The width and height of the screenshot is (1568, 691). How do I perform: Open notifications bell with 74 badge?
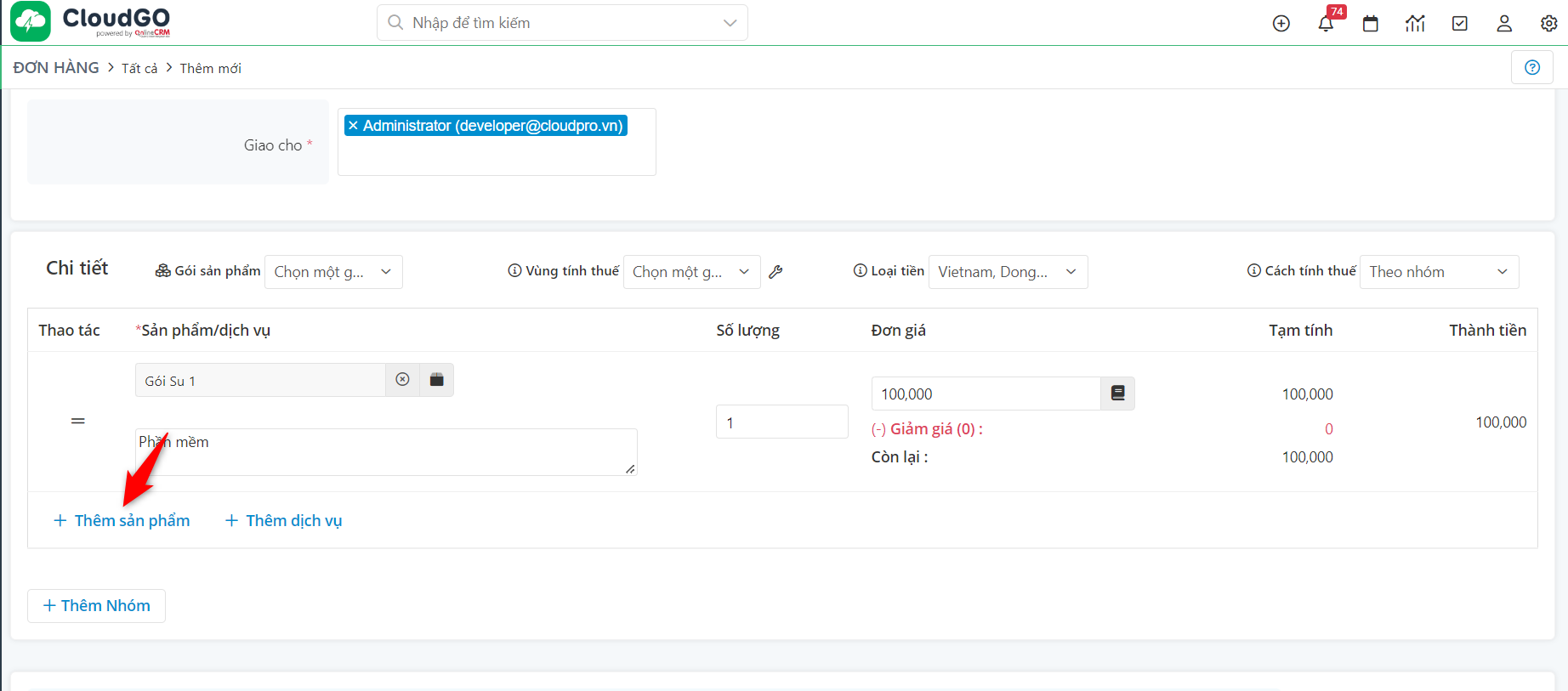coord(1326,24)
